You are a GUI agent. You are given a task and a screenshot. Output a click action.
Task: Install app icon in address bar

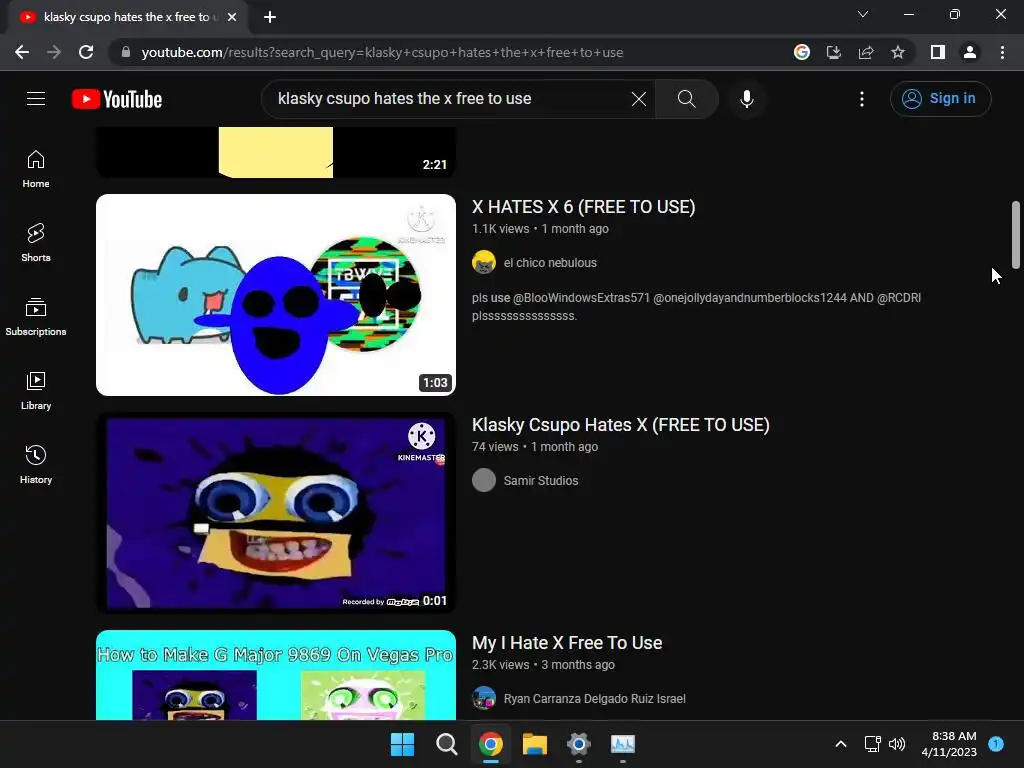(x=834, y=52)
